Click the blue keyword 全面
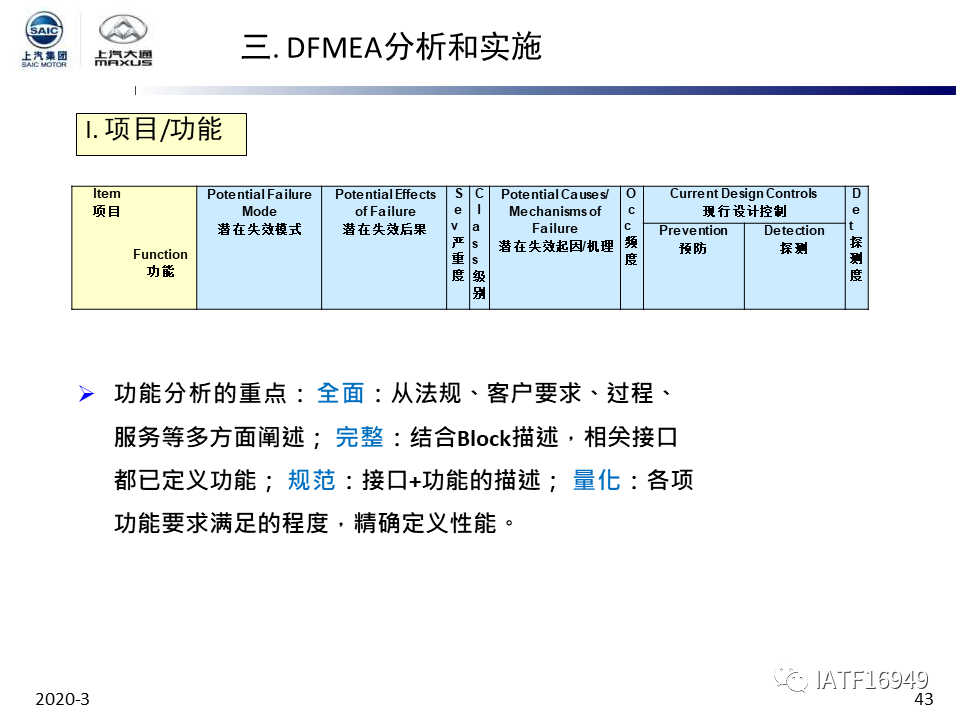This screenshot has height=720, width=960. click(341, 394)
